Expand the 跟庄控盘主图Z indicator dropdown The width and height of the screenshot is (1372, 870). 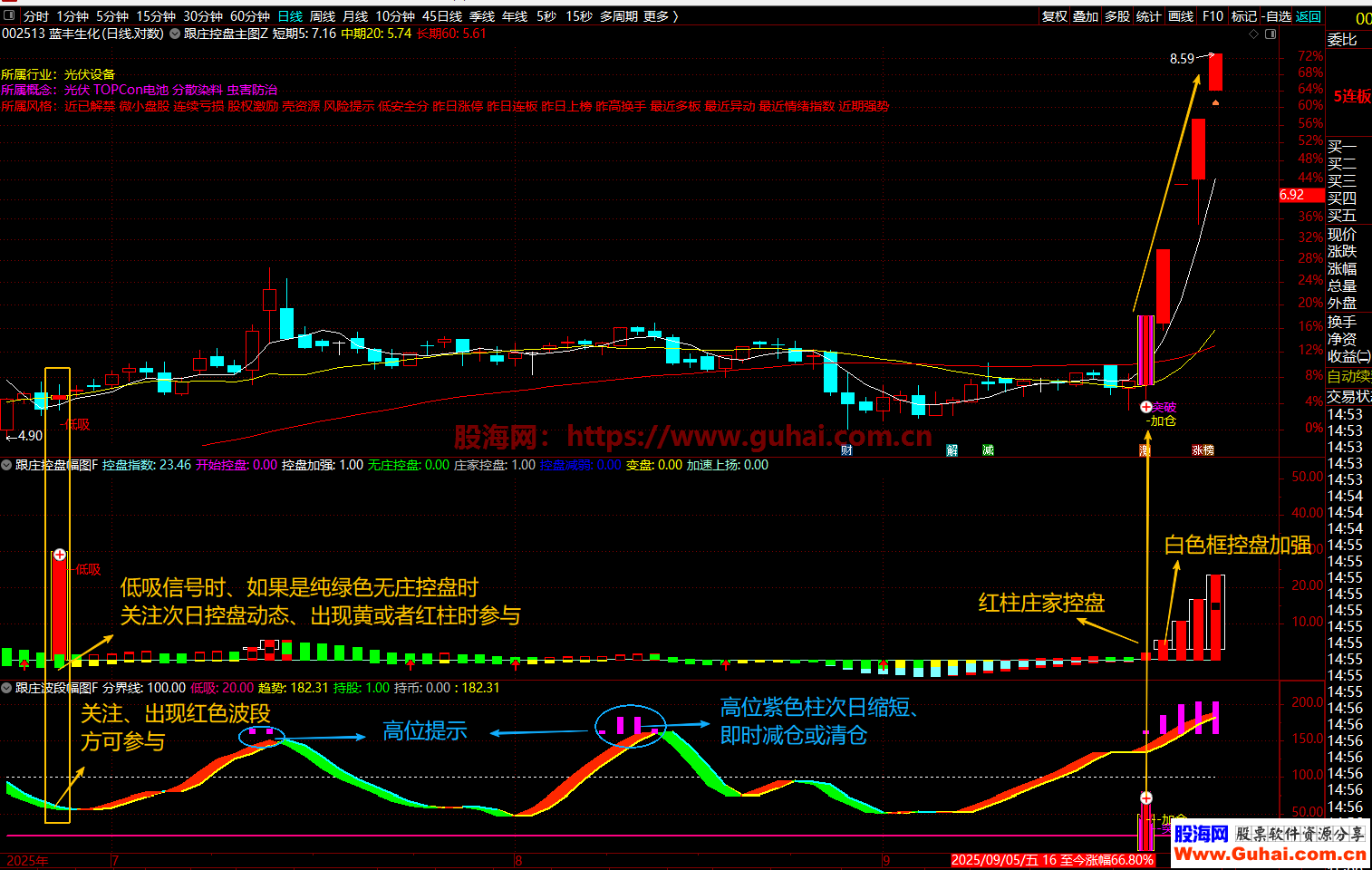(175, 34)
